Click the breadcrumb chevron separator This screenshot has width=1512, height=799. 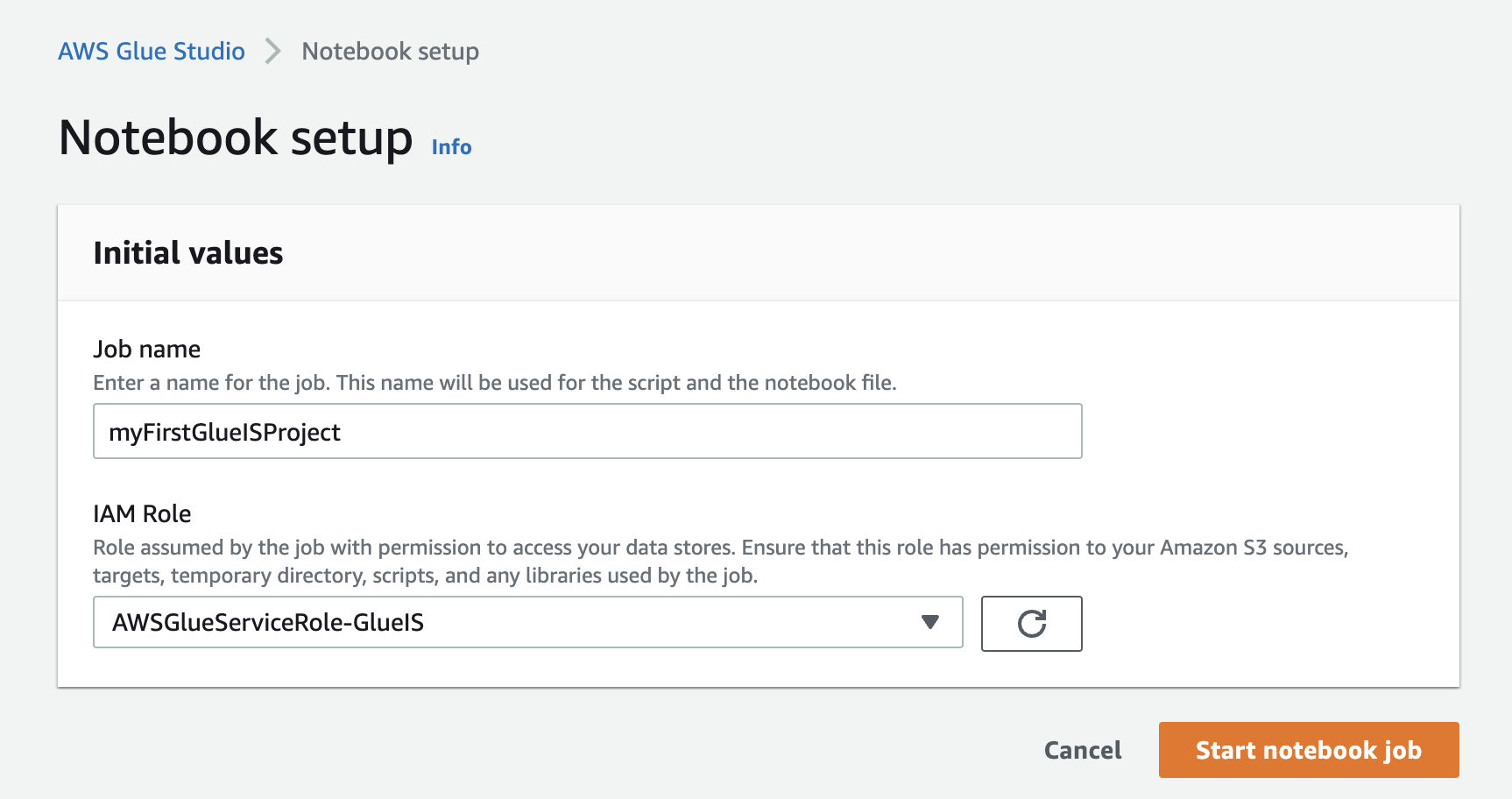(273, 51)
